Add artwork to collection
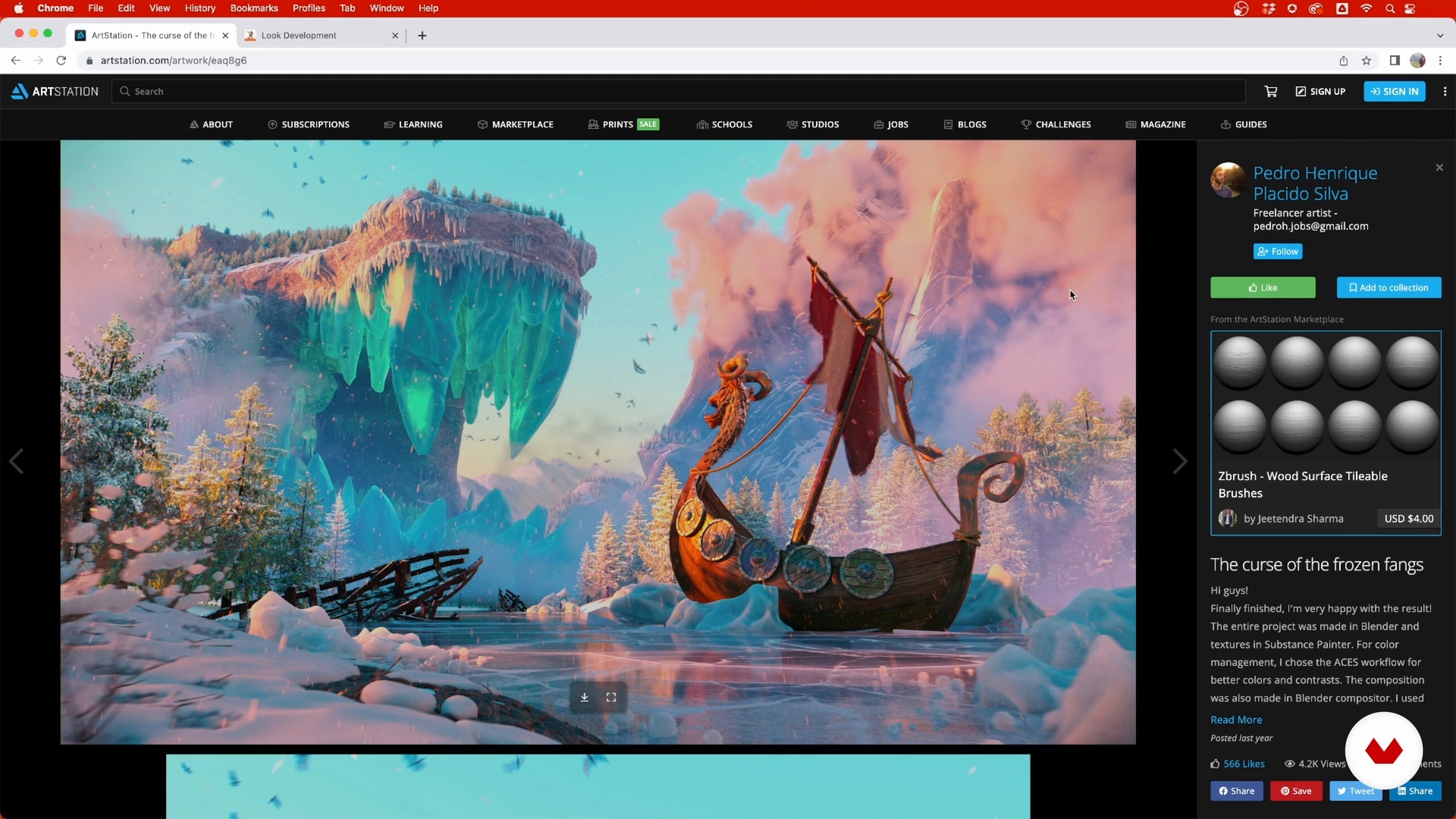 [x=1389, y=287]
